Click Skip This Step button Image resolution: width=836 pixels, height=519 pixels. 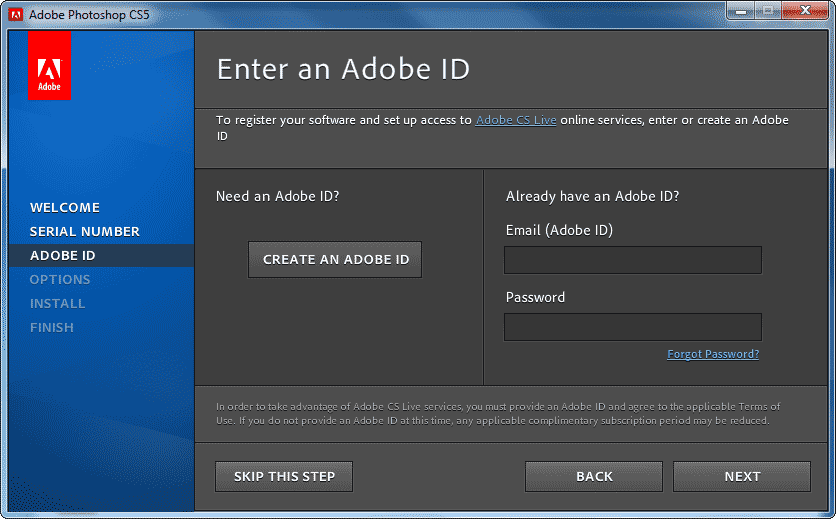tap(284, 476)
